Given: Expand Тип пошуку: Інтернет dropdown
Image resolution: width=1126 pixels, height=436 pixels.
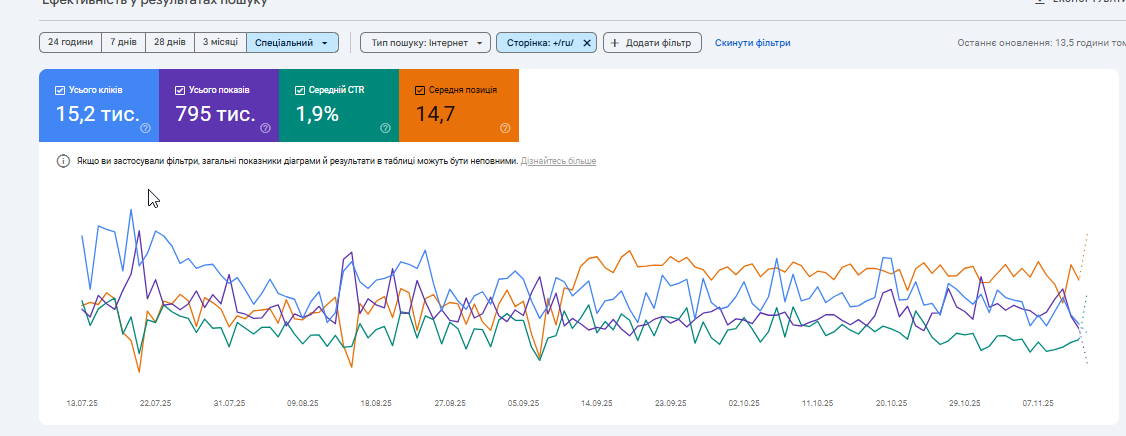Looking at the screenshot, I should [x=426, y=43].
